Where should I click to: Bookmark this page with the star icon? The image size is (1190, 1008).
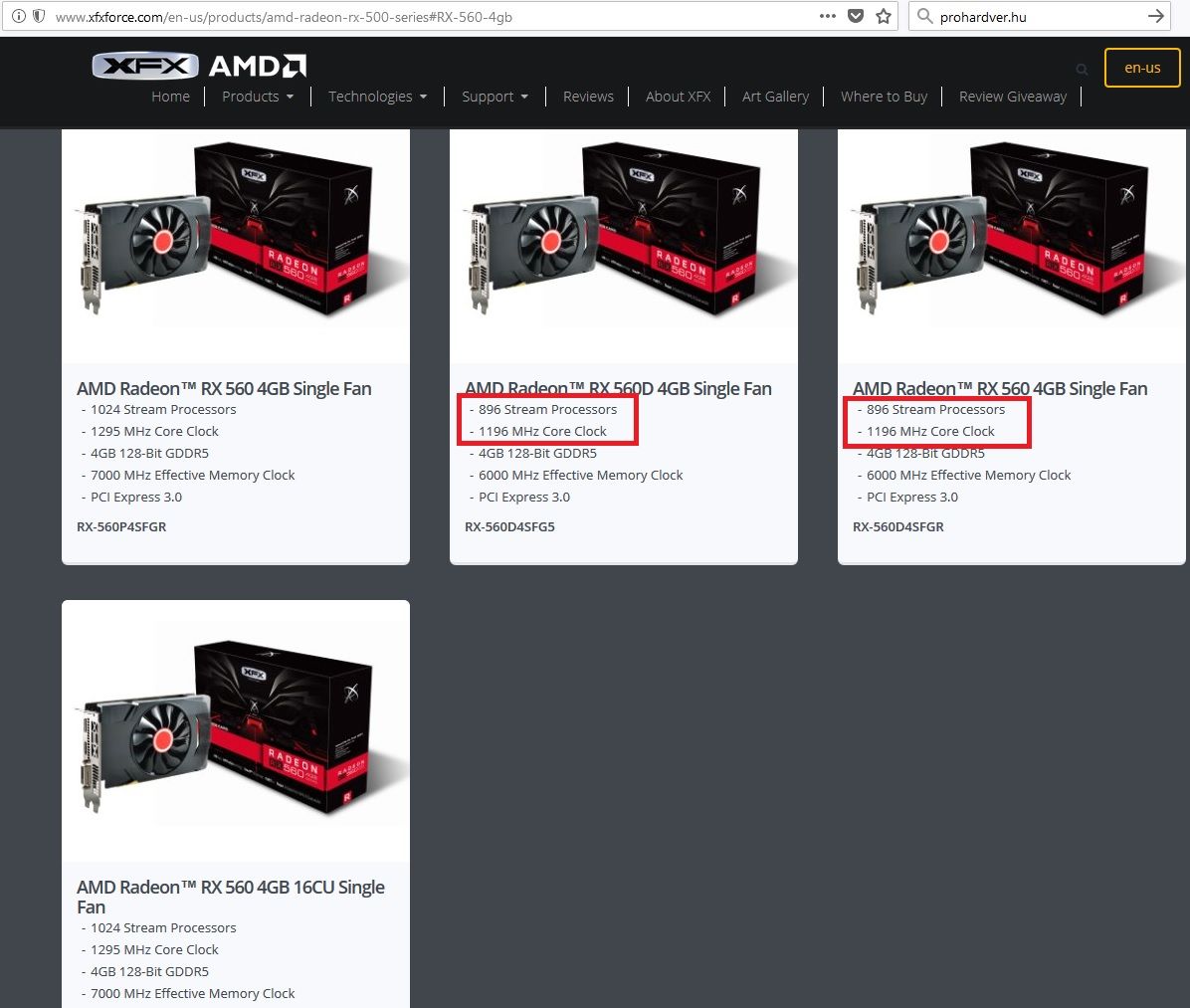(884, 16)
